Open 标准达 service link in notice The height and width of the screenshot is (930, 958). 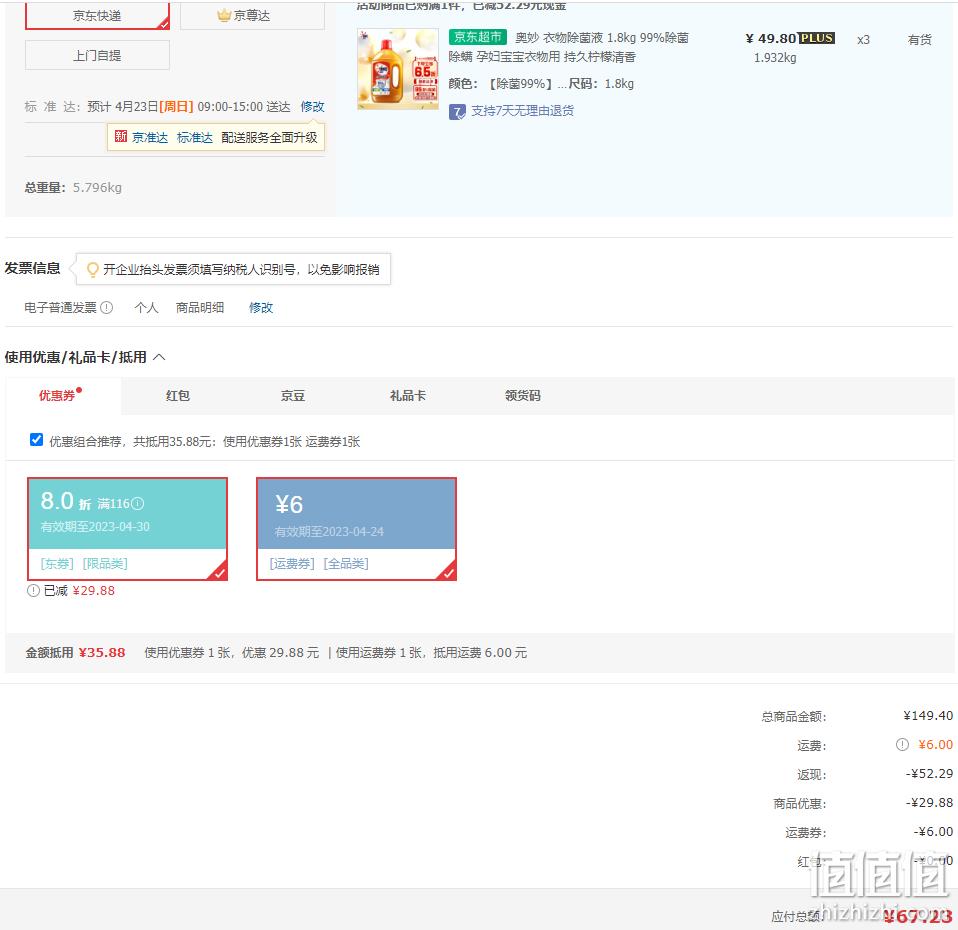(x=194, y=137)
